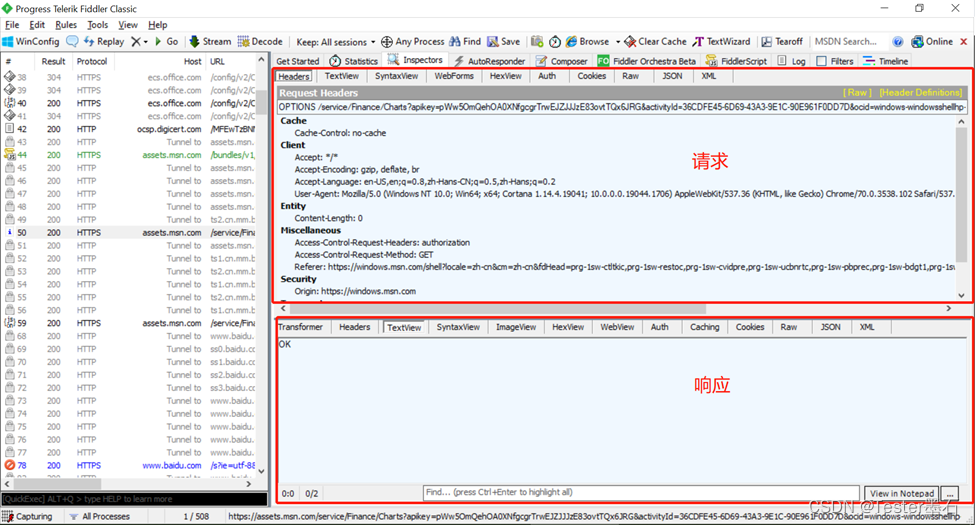Select response WebView tab
This screenshot has height=525, width=975.
coord(617,327)
